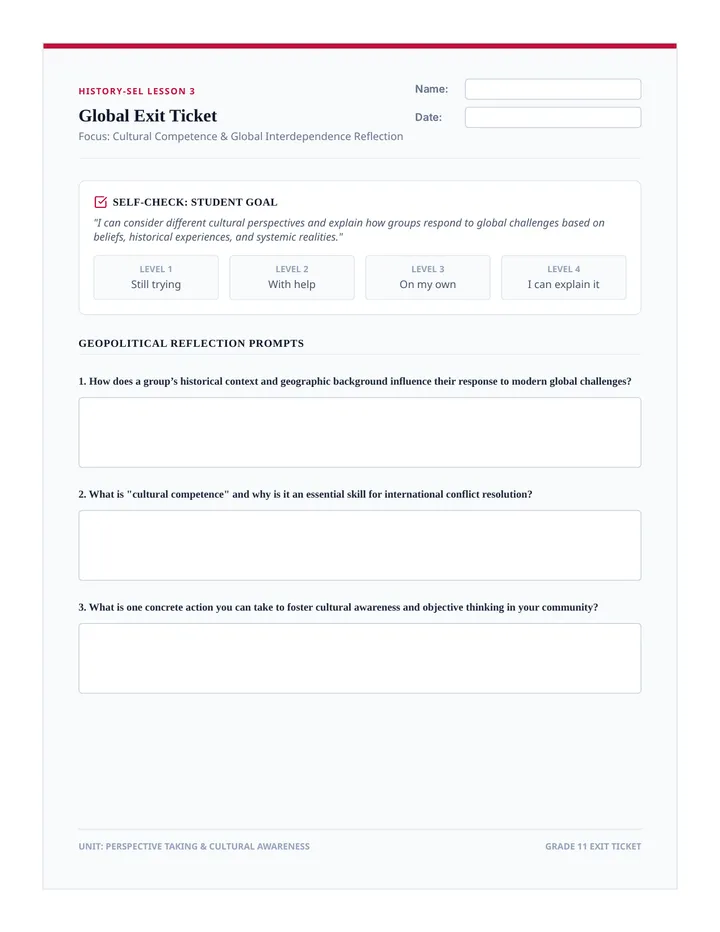
Task: Click answer box for question 1
Action: tap(360, 432)
